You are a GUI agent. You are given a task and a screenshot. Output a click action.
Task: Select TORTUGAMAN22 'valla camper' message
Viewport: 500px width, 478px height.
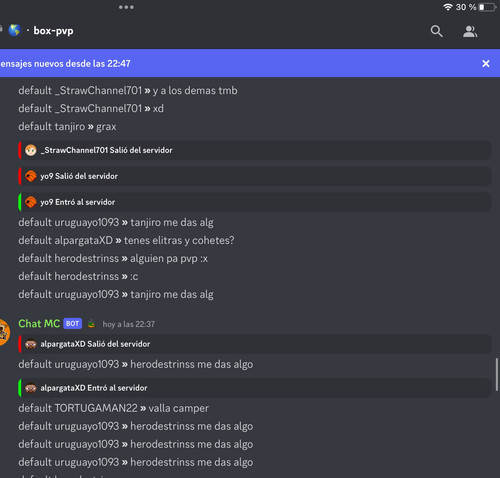point(114,408)
